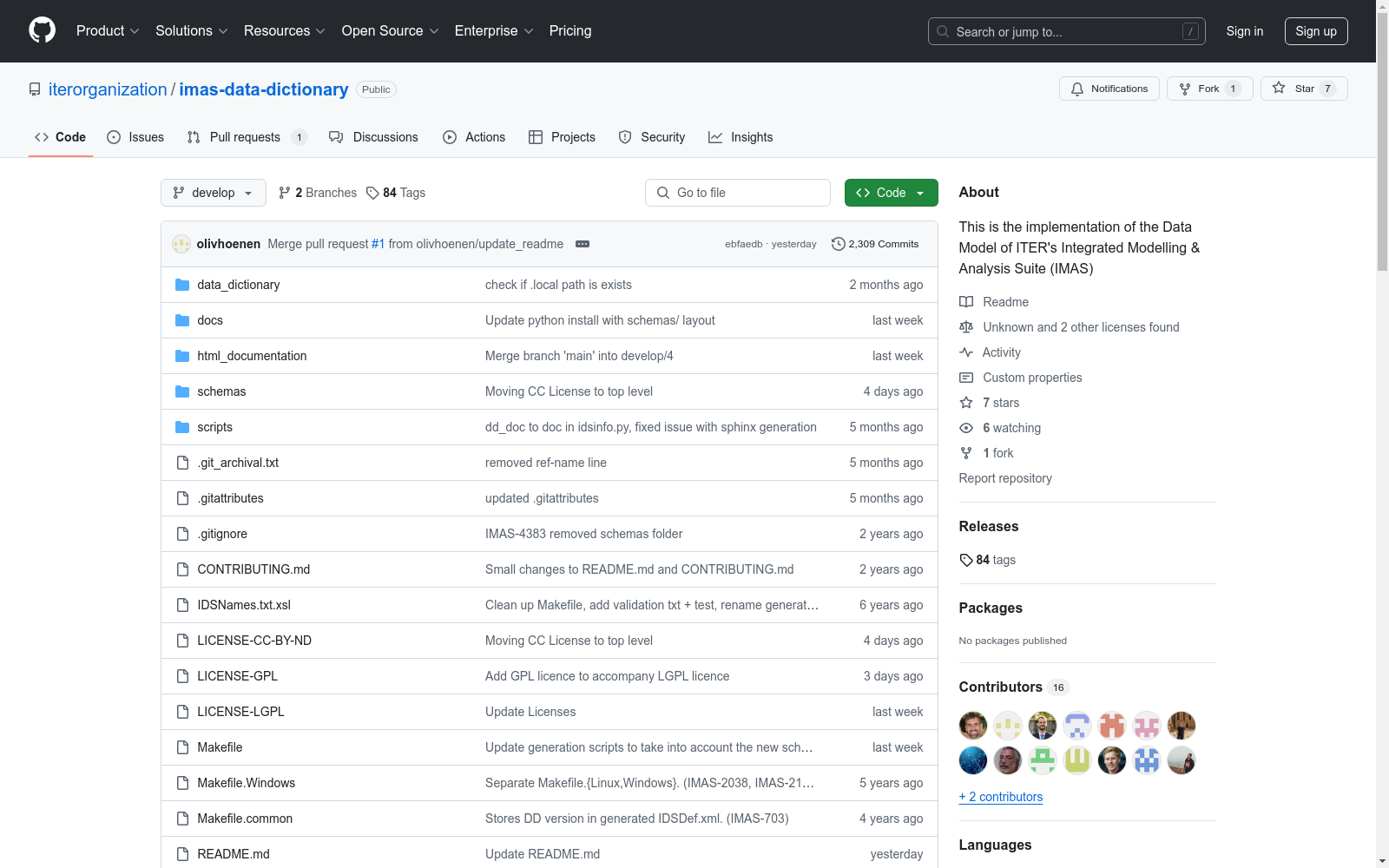Click the Search or jump to field
The image size is (1389, 868).
(x=1067, y=31)
